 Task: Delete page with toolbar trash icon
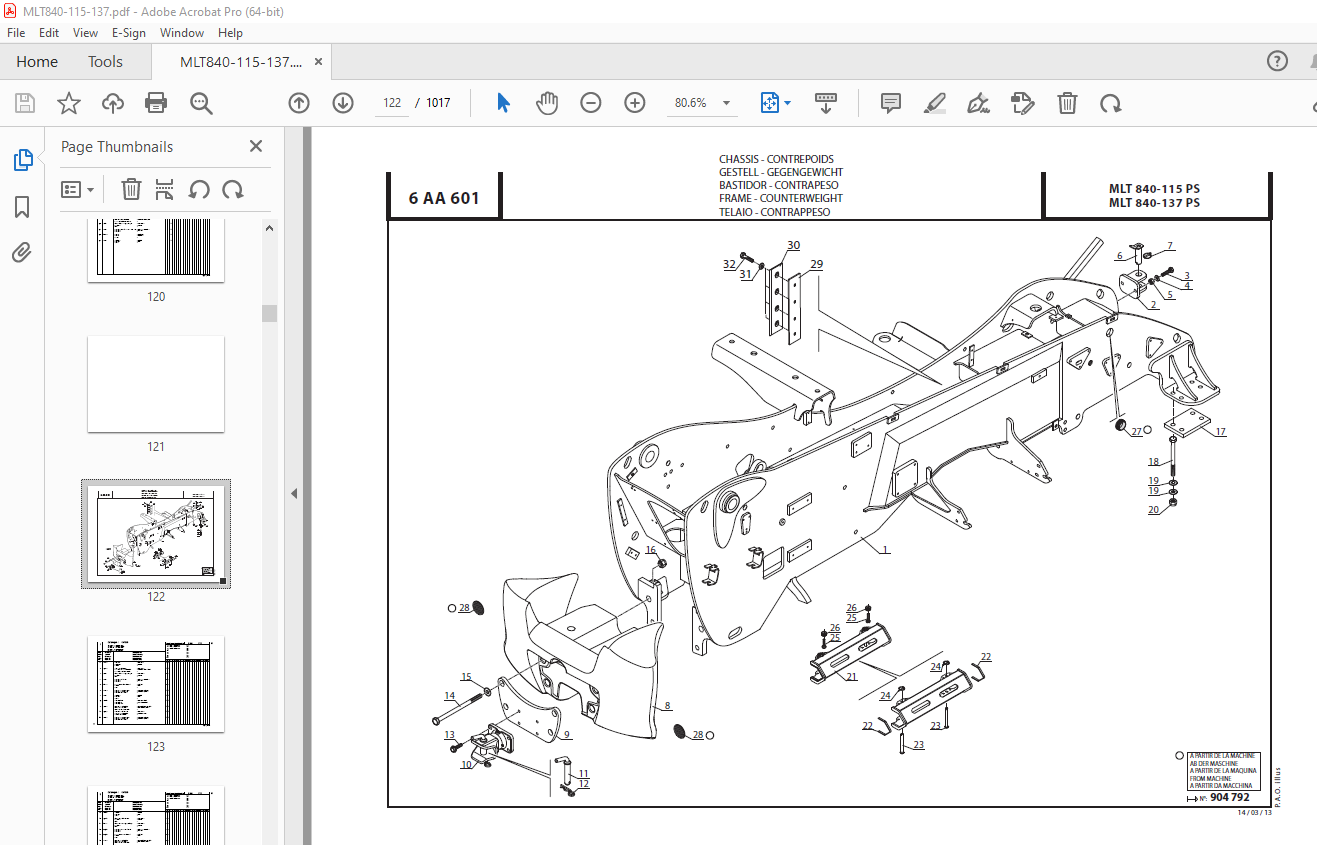point(1067,103)
